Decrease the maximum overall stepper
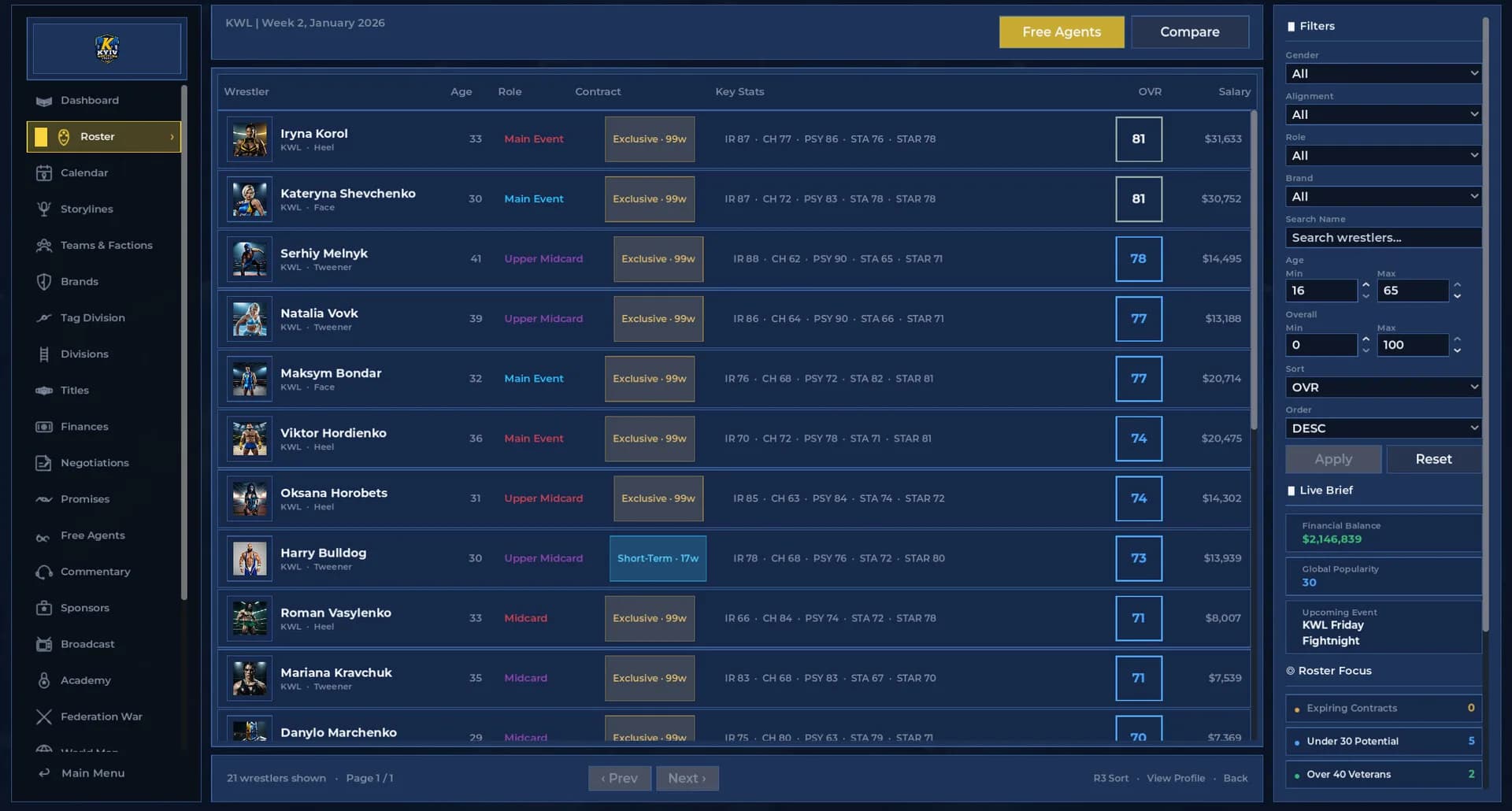 pyautogui.click(x=1457, y=350)
